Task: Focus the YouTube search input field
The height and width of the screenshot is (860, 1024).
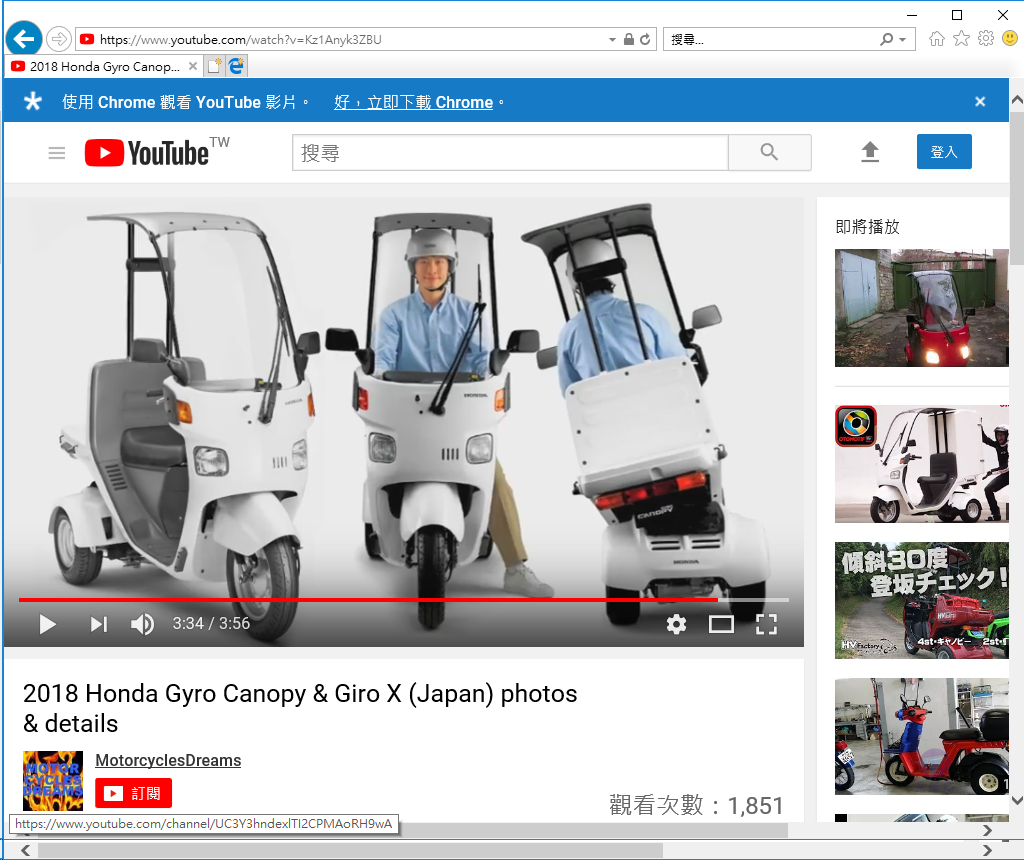Action: 510,153
